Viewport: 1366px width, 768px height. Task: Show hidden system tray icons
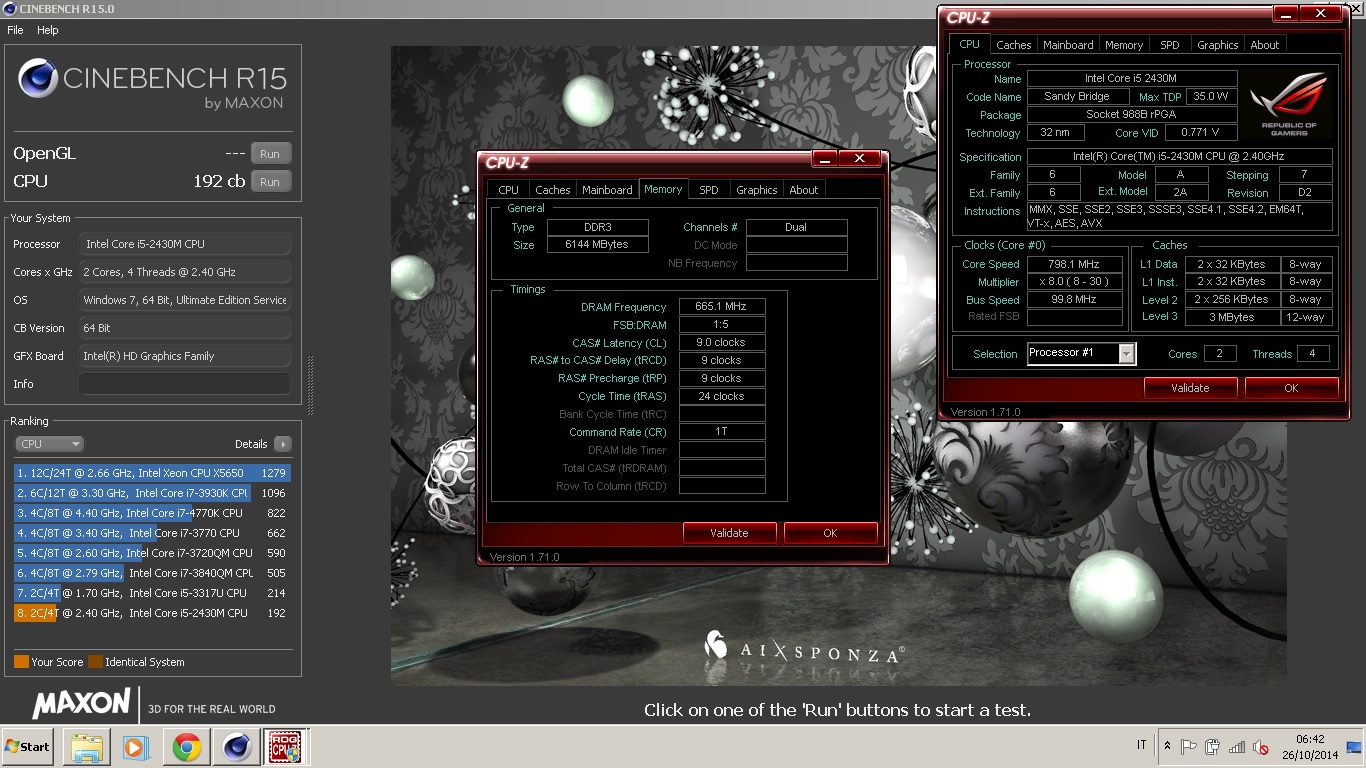coord(1167,746)
